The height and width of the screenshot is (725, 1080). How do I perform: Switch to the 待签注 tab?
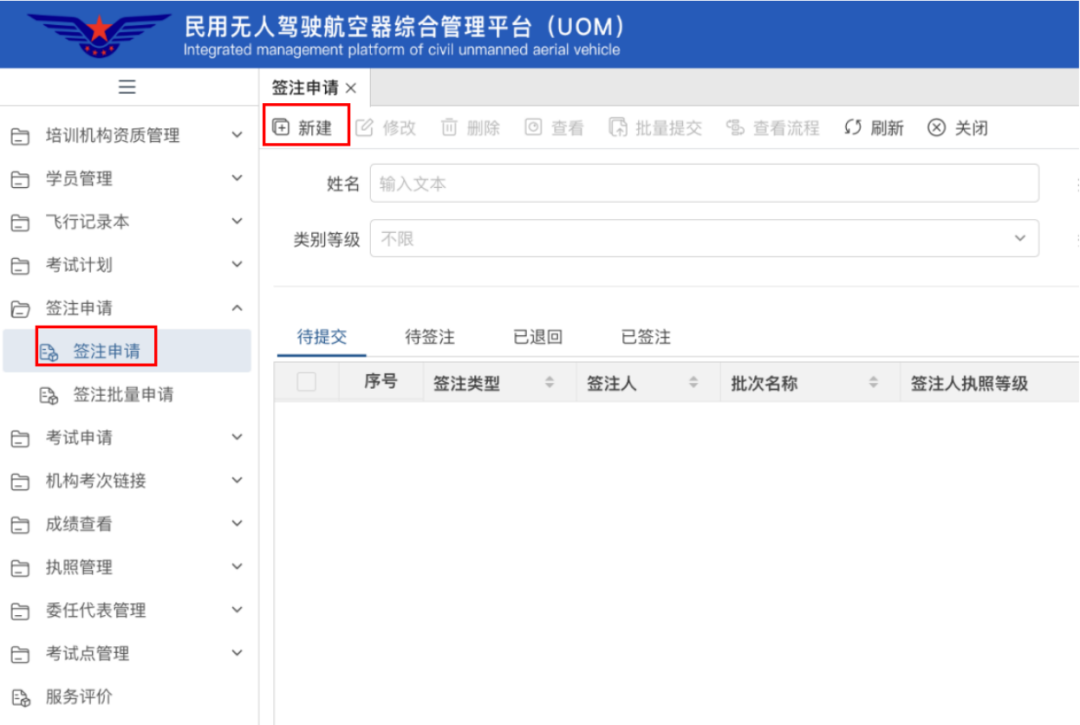click(x=430, y=337)
